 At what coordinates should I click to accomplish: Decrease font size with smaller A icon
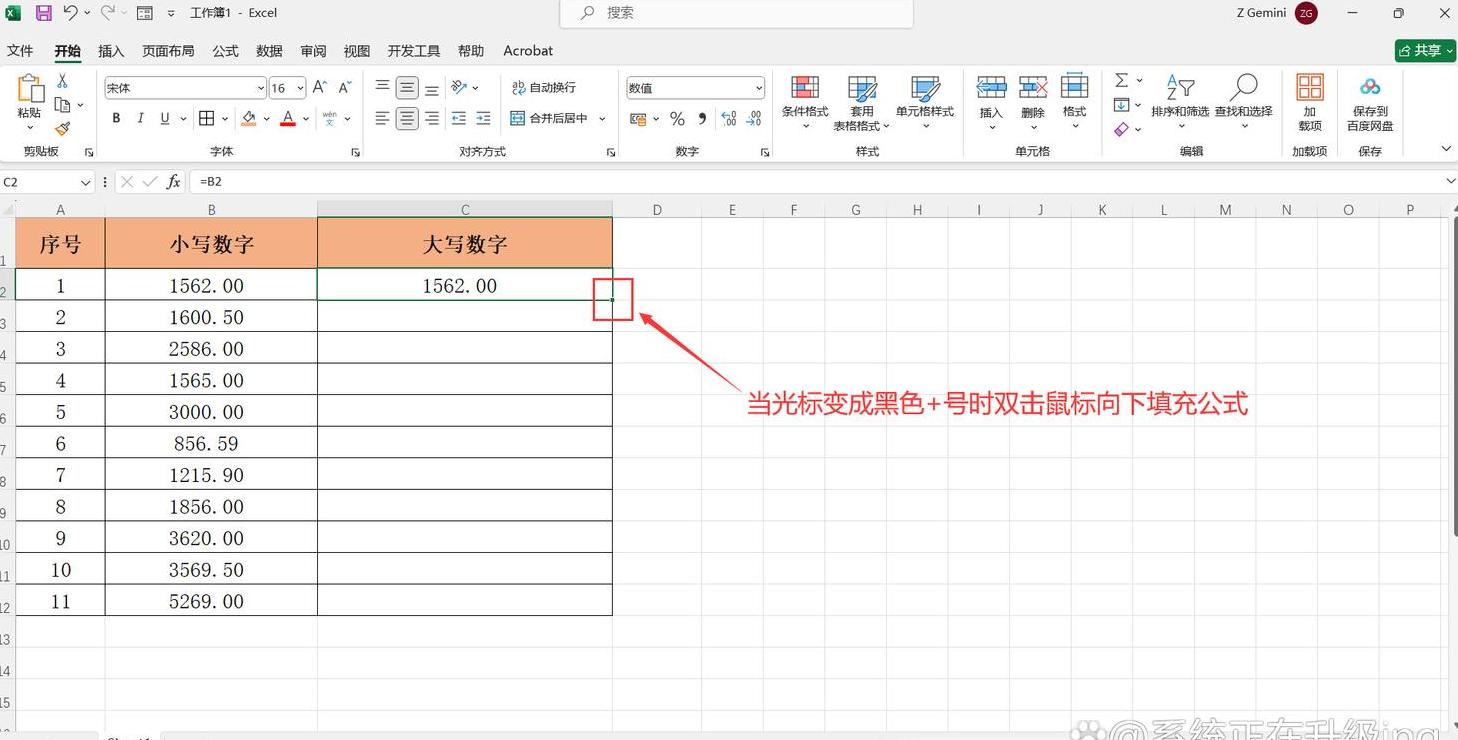click(345, 88)
